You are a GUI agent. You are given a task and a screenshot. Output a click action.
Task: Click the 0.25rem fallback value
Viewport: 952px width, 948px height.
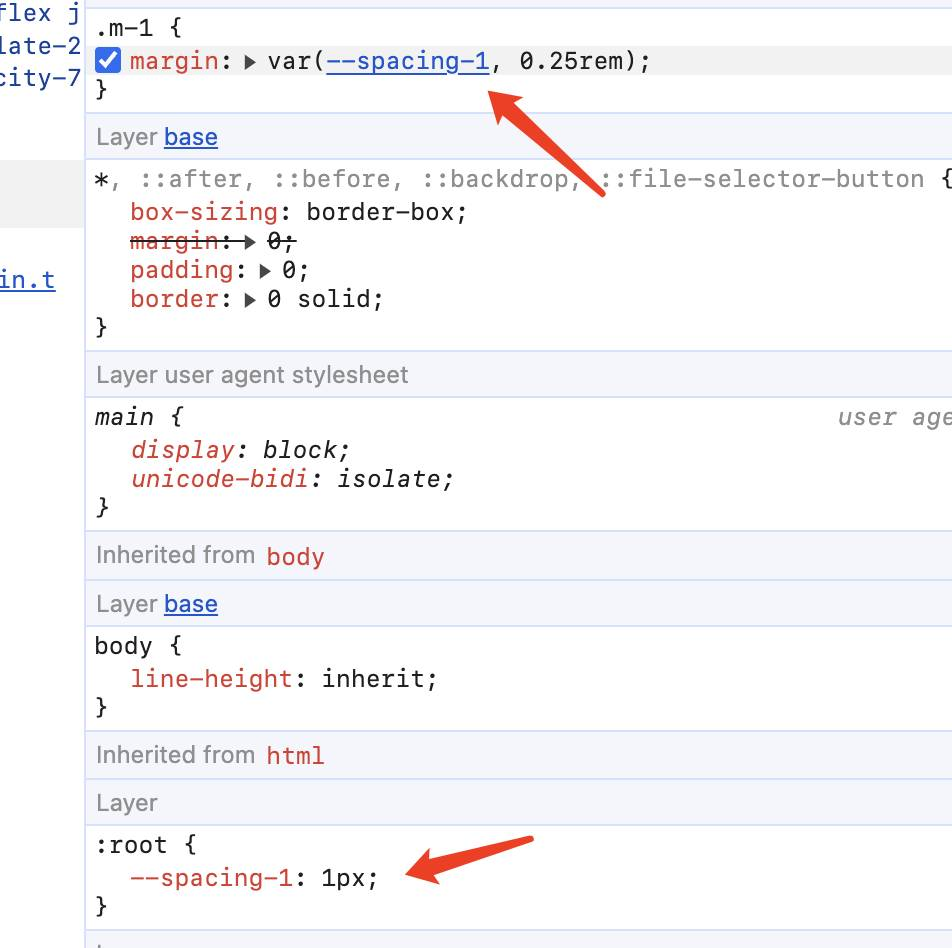(571, 61)
